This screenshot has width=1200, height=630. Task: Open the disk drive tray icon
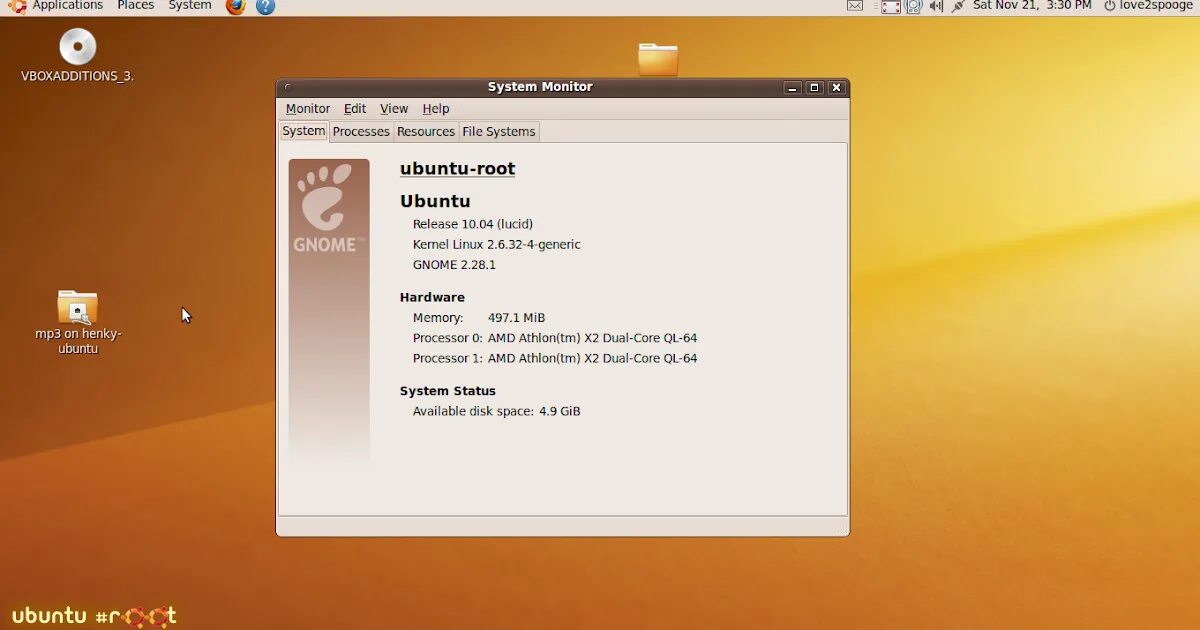[914, 6]
